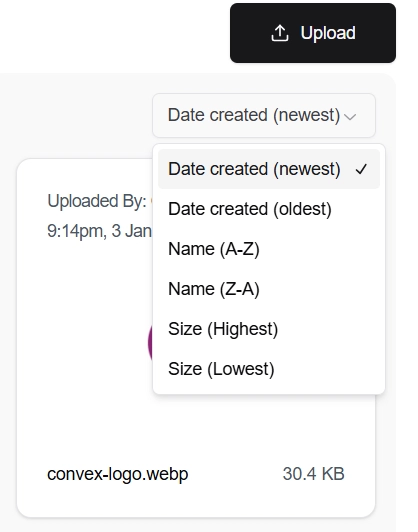Click the 9:14pm, 3 Jan timestamp

[x=99, y=231]
